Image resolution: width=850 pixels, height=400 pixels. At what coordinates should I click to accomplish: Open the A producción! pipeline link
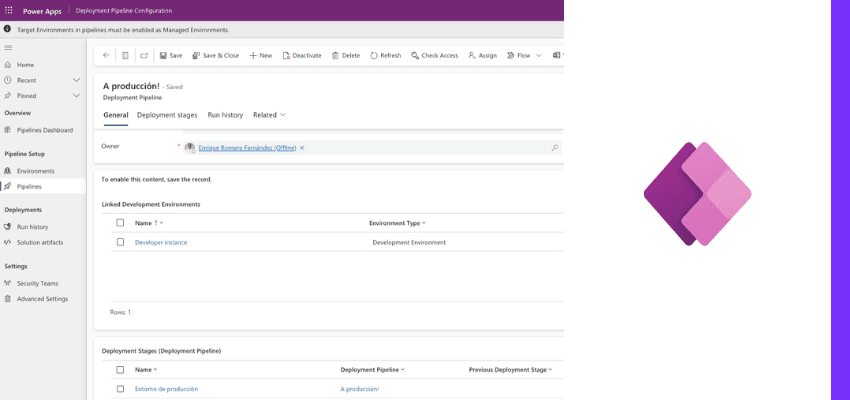(360, 389)
